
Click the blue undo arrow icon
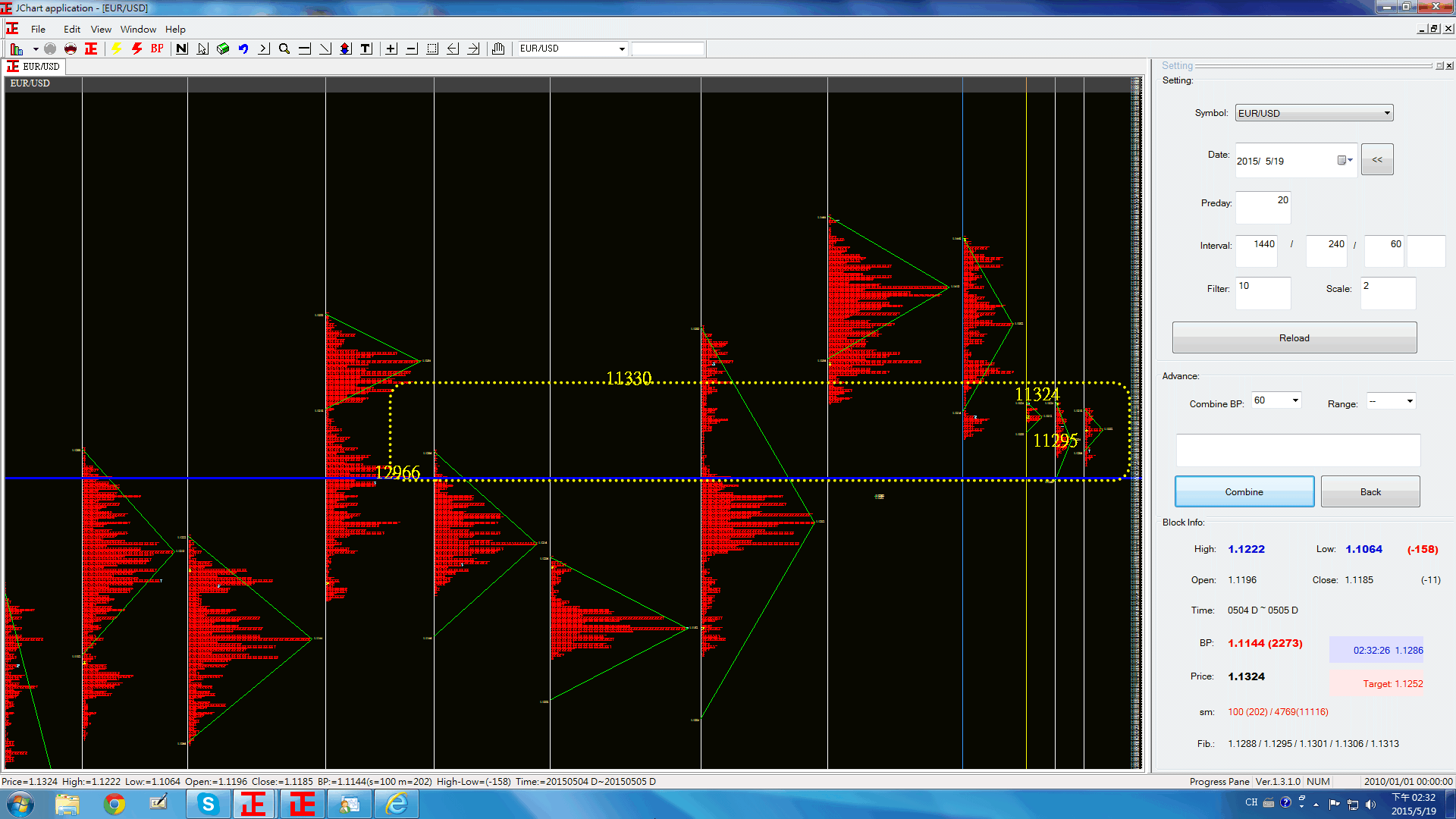click(x=243, y=49)
